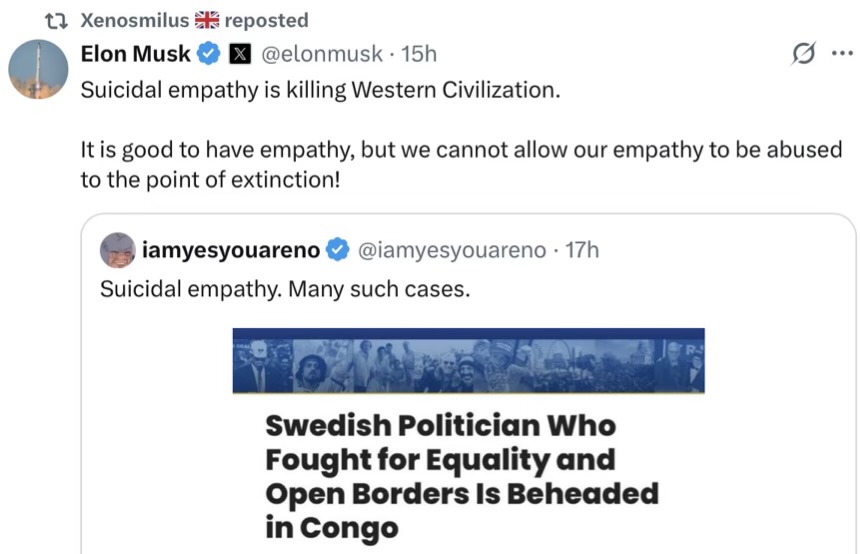Screen dimensions: 860x554
Task: Open the @iamyesyouareno handle
Action: coord(451,250)
